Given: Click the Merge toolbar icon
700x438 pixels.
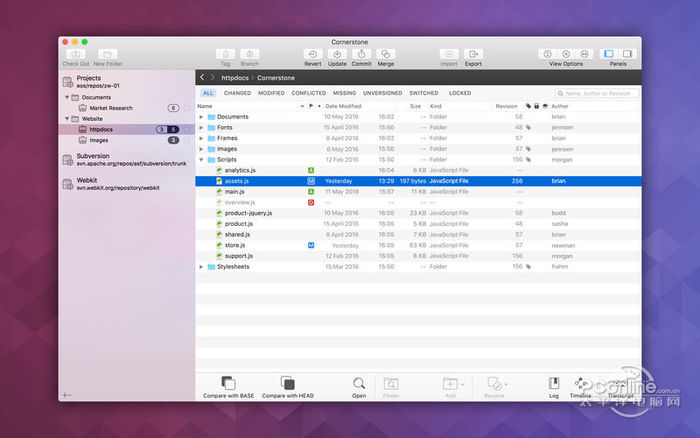Looking at the screenshot, I should [x=385, y=54].
